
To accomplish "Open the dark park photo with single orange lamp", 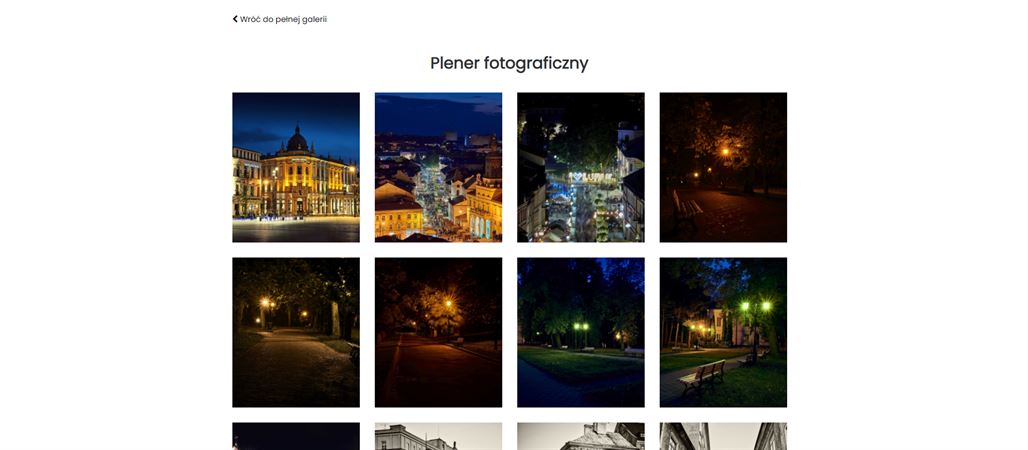I will [x=723, y=167].
